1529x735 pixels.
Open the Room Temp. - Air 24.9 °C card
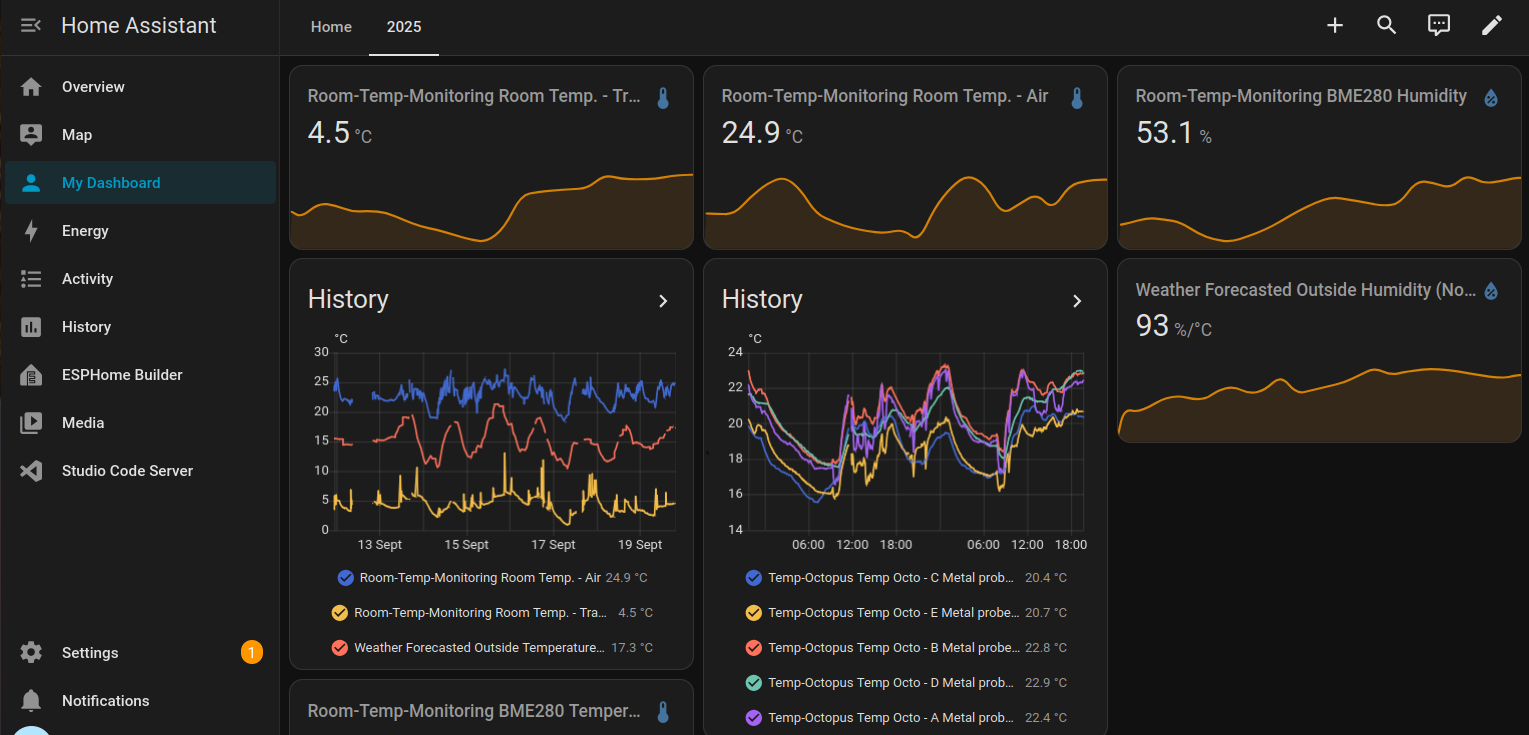(905, 157)
